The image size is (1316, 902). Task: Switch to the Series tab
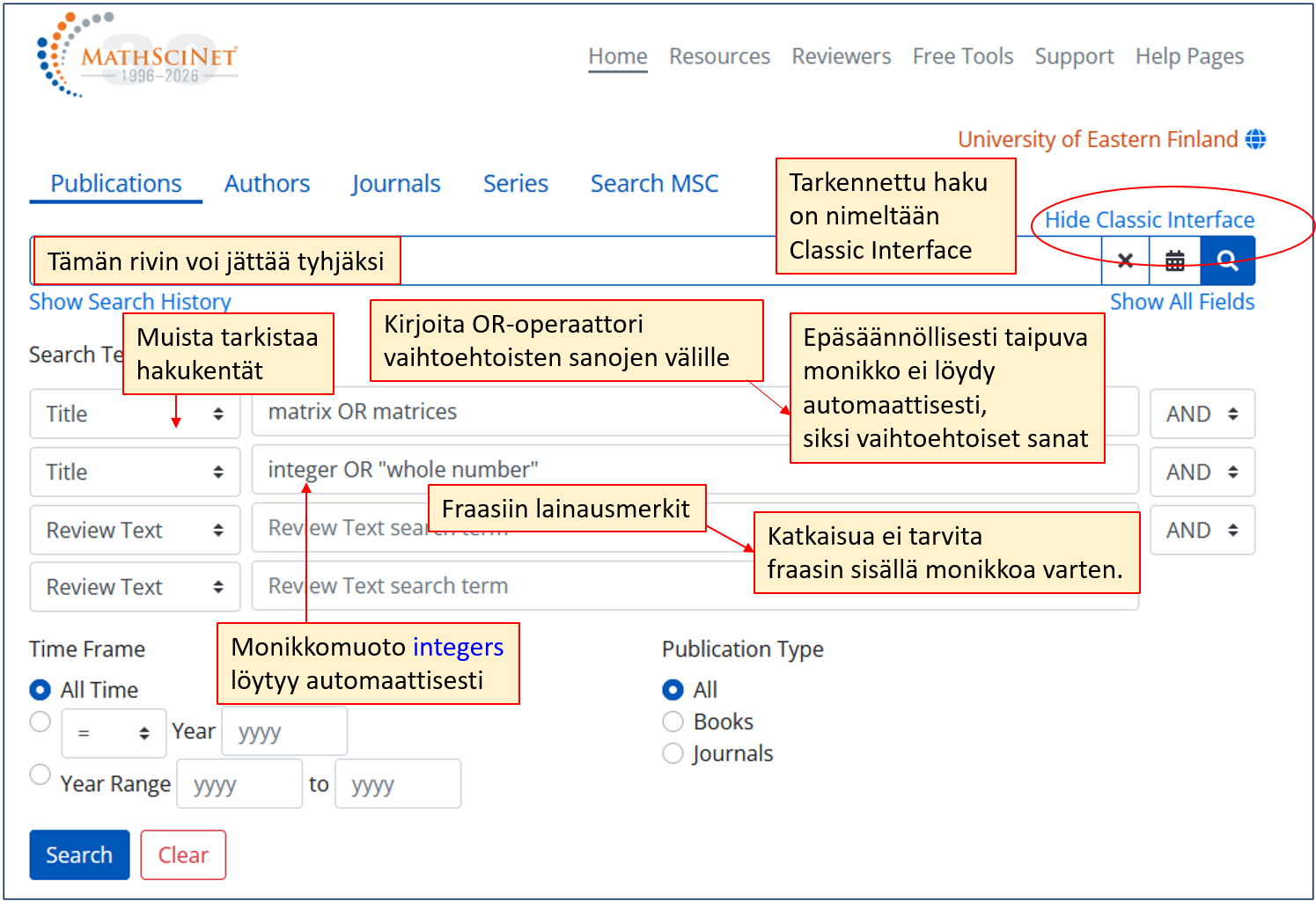516,183
